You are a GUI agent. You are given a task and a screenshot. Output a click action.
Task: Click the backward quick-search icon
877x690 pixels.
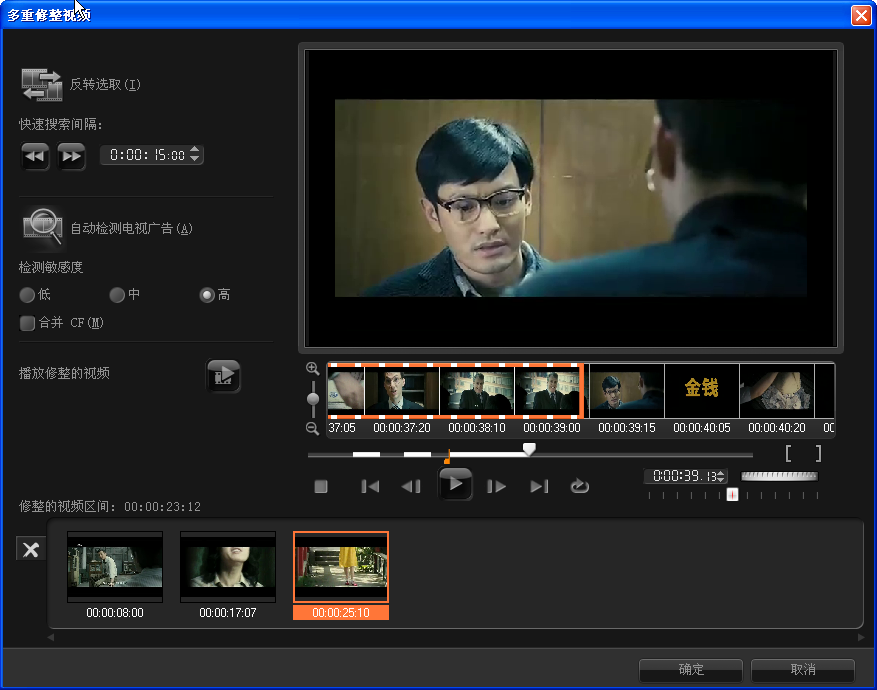[34, 156]
